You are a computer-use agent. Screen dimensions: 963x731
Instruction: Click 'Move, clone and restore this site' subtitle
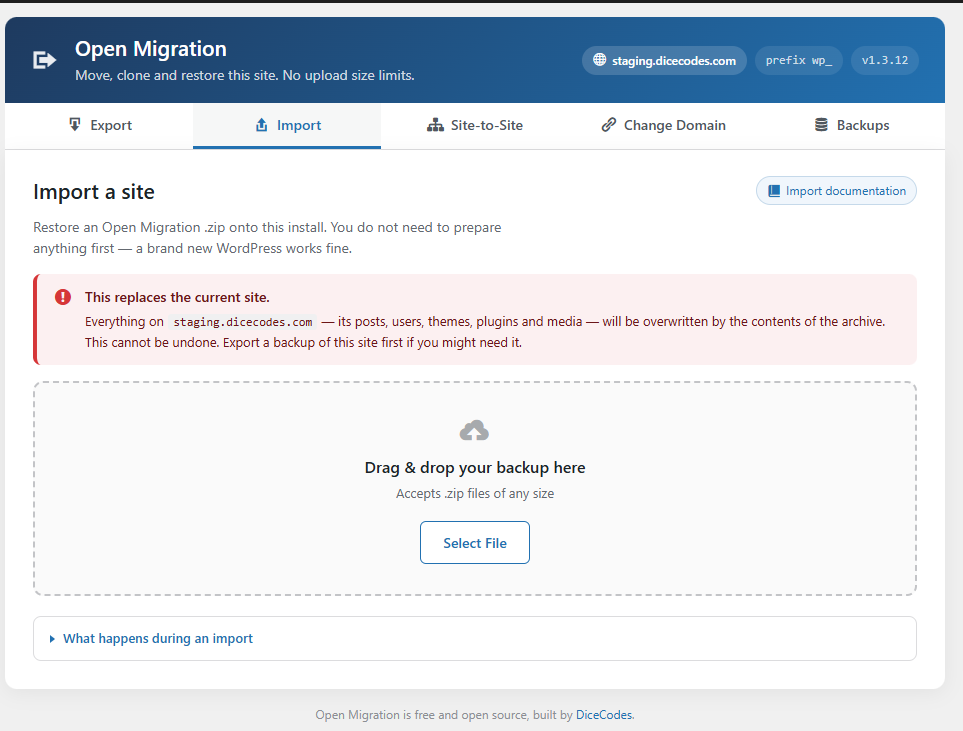tap(244, 76)
